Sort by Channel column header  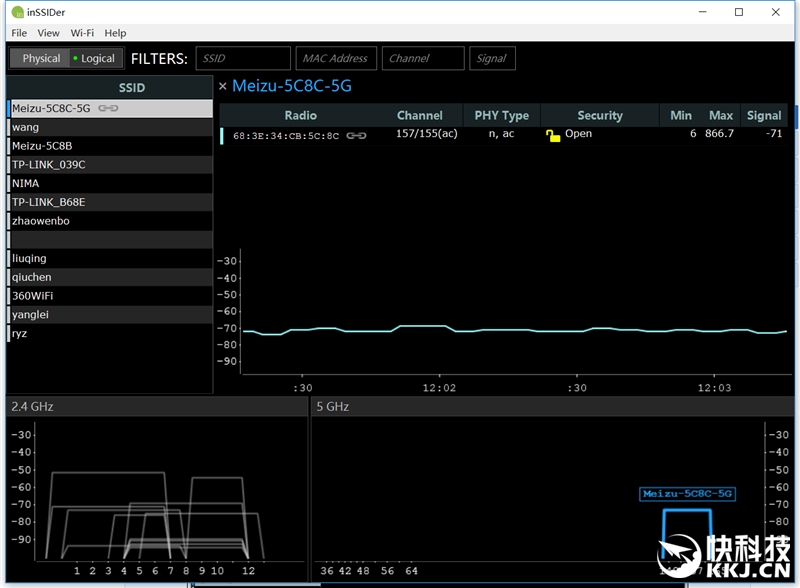coord(420,115)
